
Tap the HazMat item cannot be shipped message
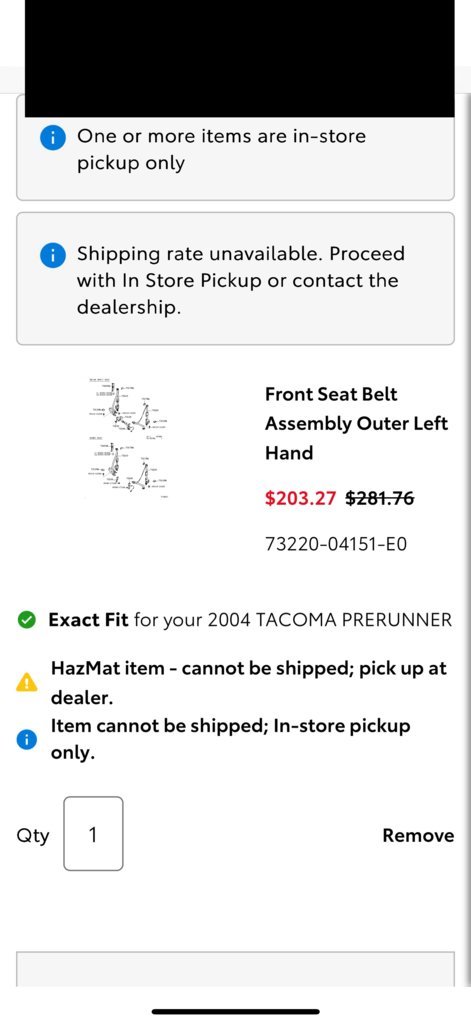(249, 682)
